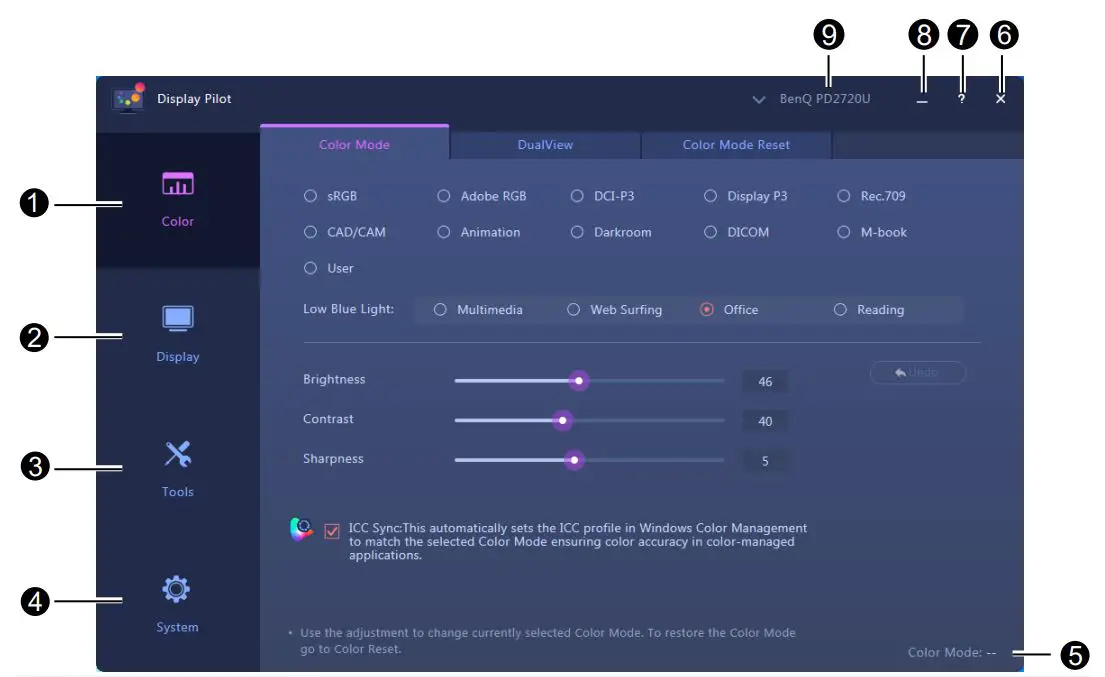Viewport: 1105px width, 677px height.
Task: Click the Contrast value field showing 40
Action: (x=765, y=421)
